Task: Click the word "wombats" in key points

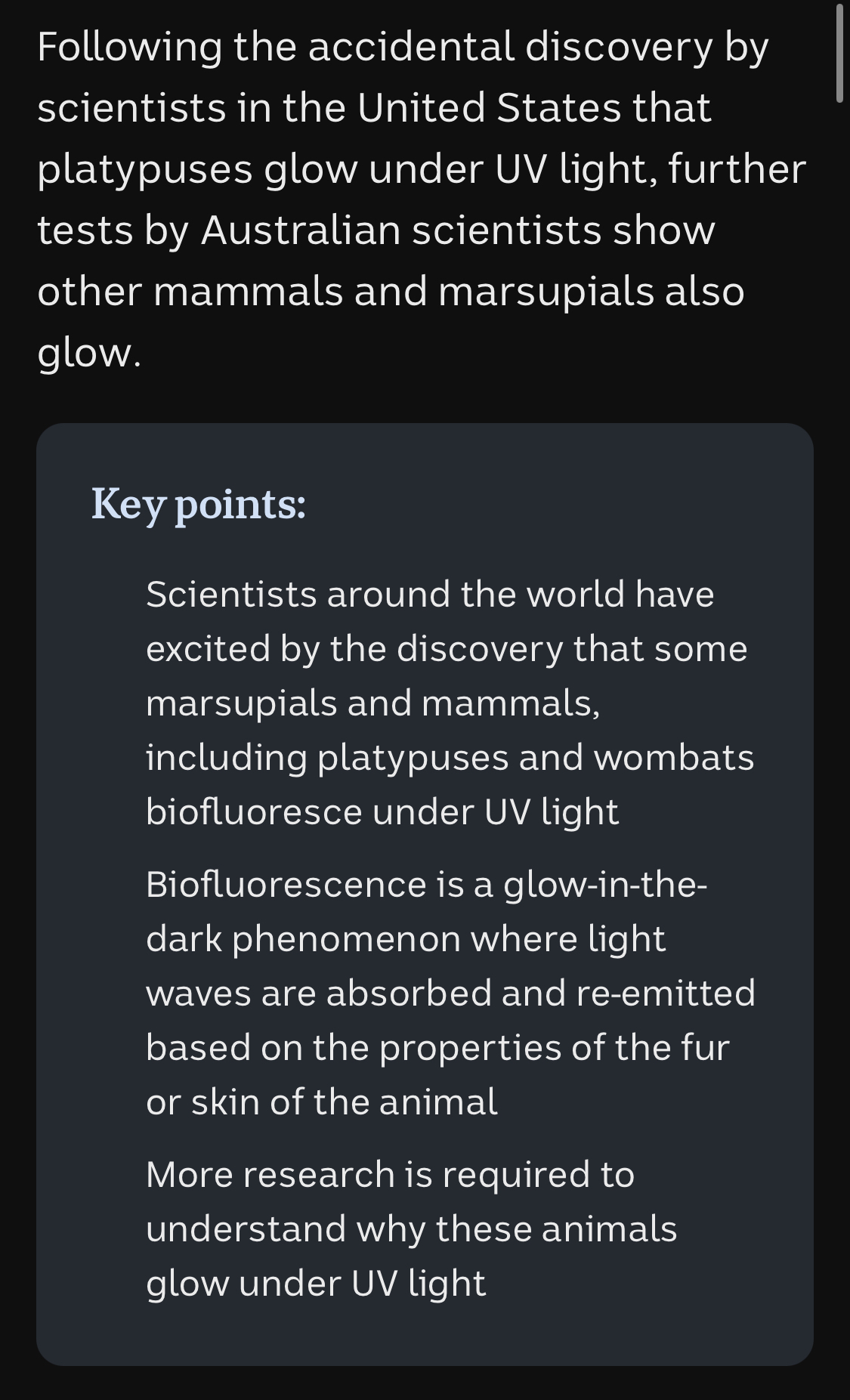Action: pos(673,758)
